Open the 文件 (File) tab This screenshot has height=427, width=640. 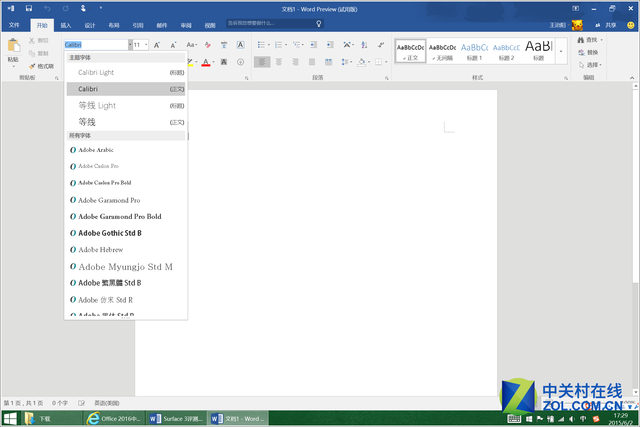pos(14,25)
